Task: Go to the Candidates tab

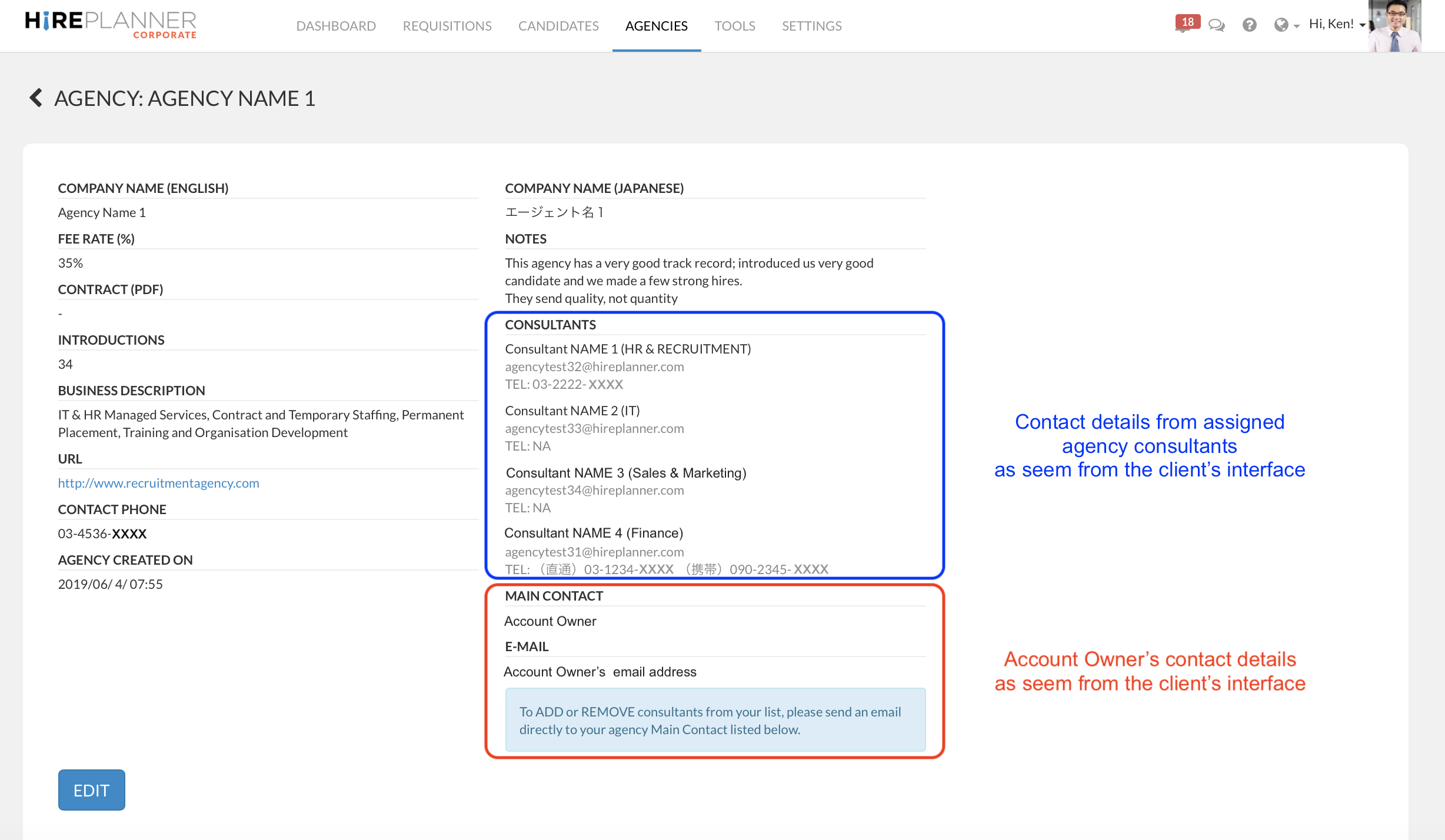Action: coord(558,26)
